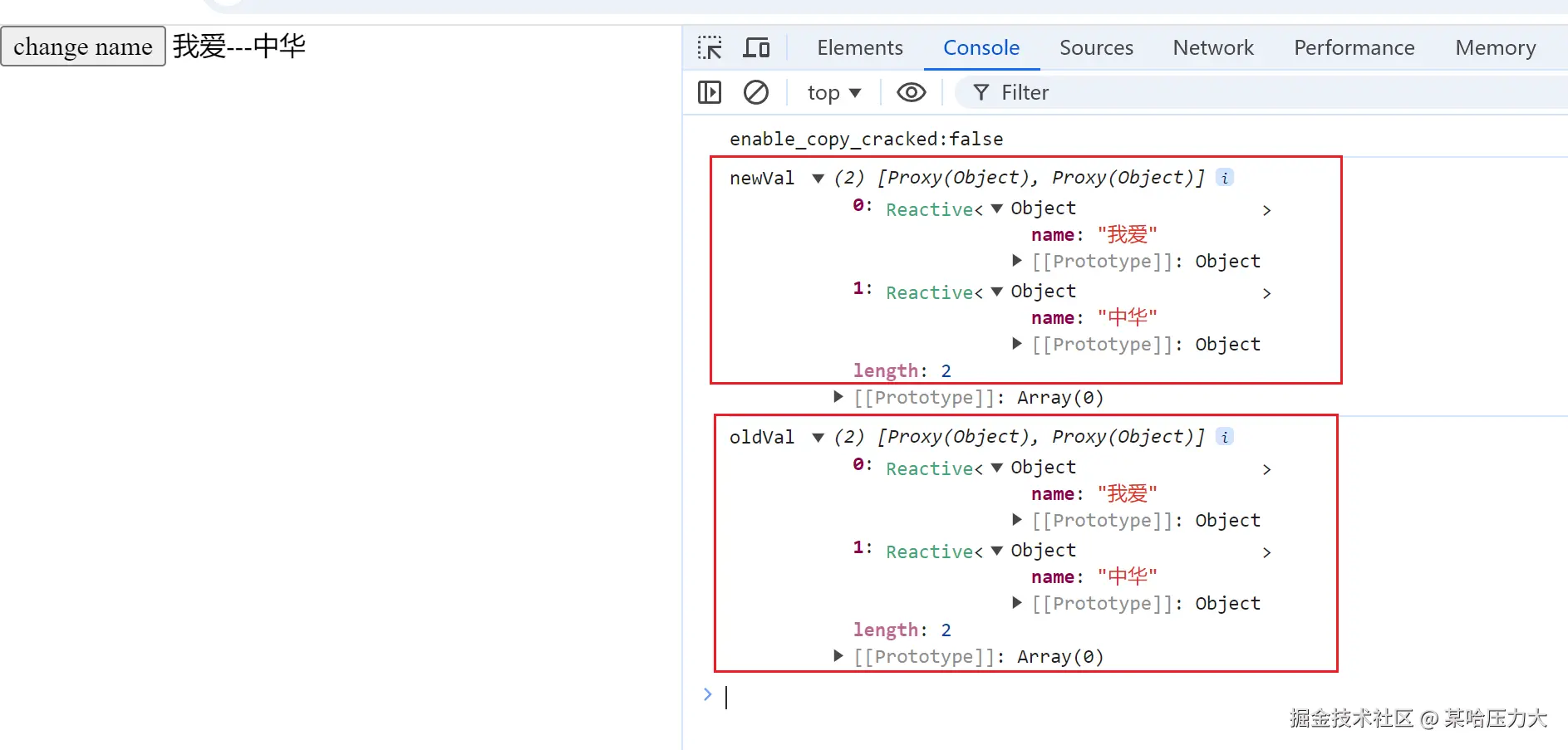1568x750 pixels.
Task: Expand [[Prototype]] under oldVal item 1
Action: [1017, 603]
